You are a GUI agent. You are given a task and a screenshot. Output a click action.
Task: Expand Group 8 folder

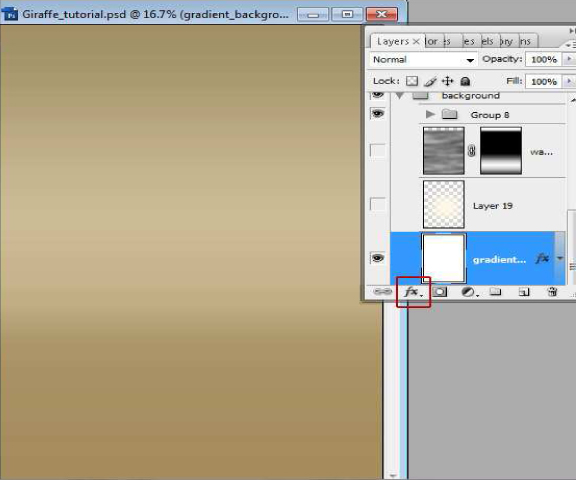(x=430, y=114)
